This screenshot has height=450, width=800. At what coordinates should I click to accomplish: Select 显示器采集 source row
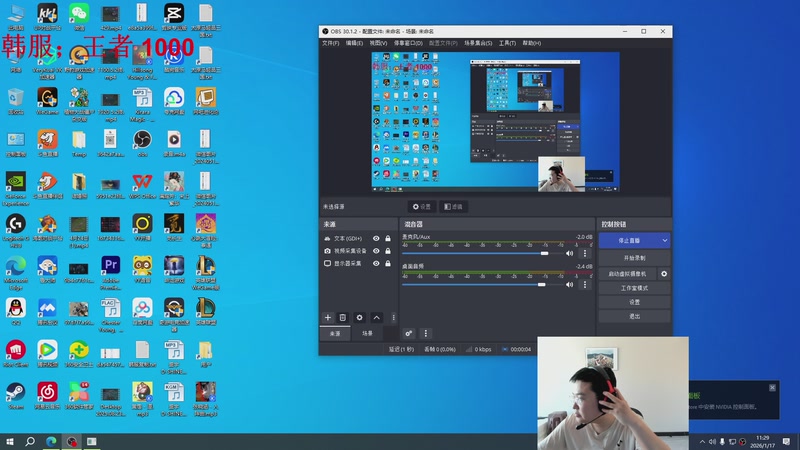click(358, 263)
